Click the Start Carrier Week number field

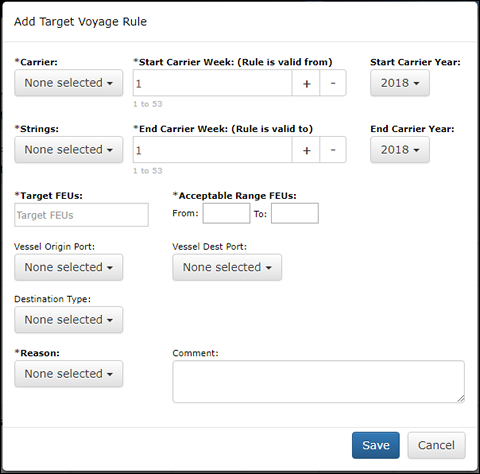212,83
